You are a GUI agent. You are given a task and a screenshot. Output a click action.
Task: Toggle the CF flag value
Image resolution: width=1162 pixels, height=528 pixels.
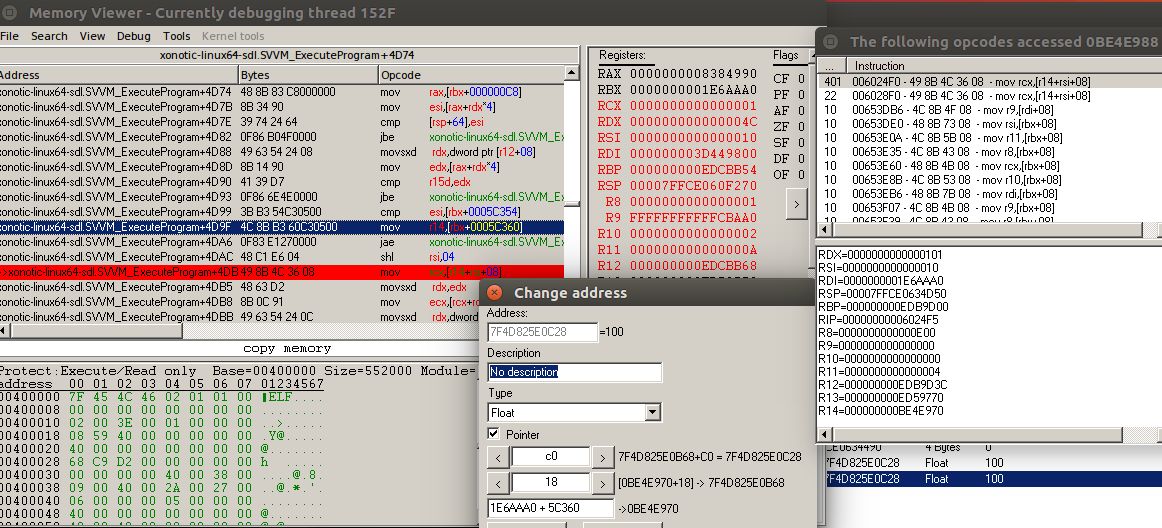[x=801, y=78]
